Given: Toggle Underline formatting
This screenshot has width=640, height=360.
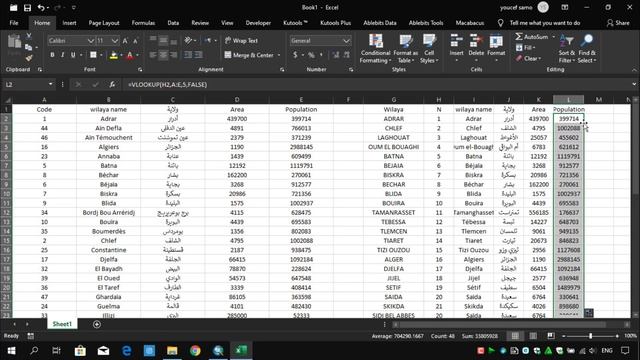Looking at the screenshot, I should point(73,55).
